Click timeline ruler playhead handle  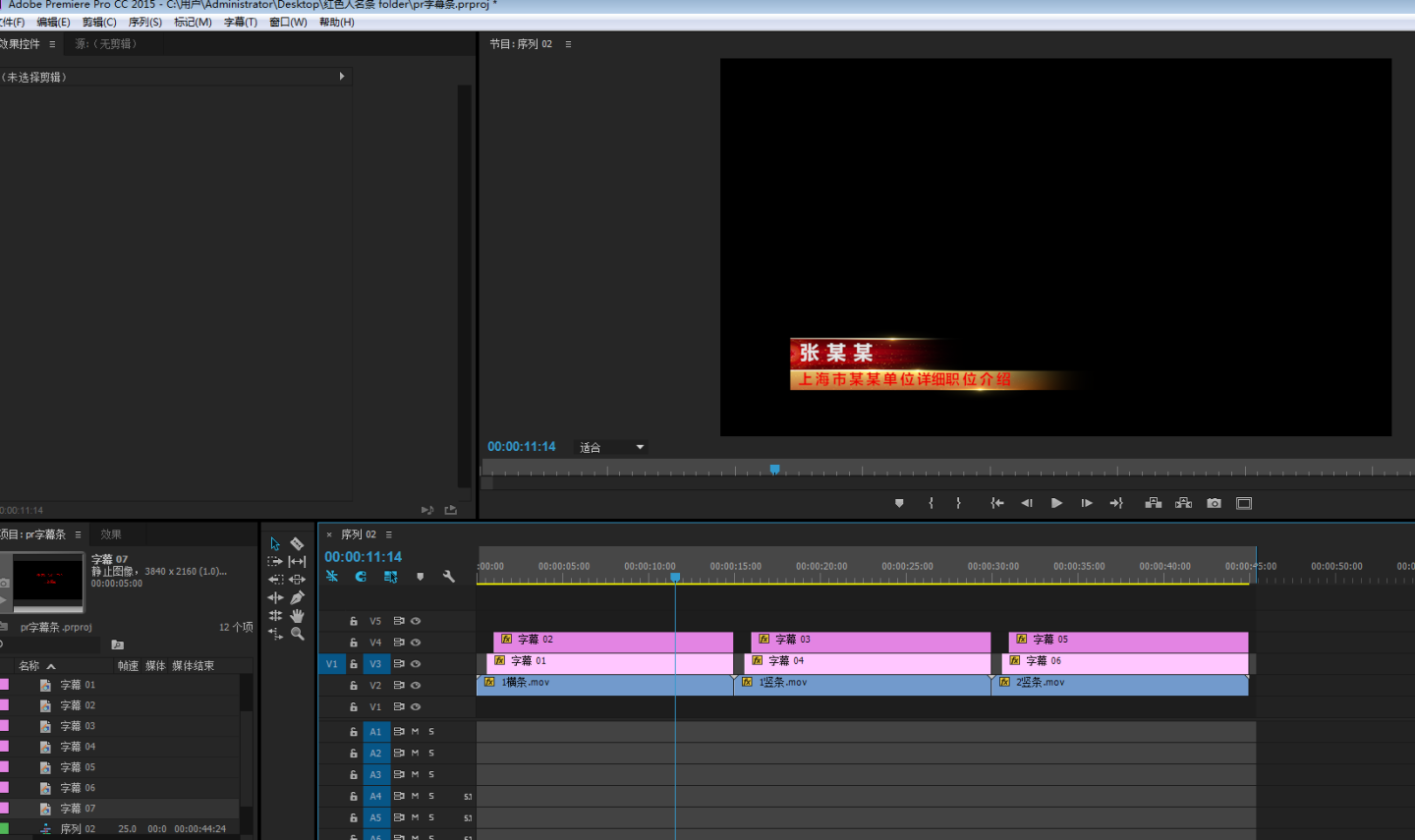(675, 577)
